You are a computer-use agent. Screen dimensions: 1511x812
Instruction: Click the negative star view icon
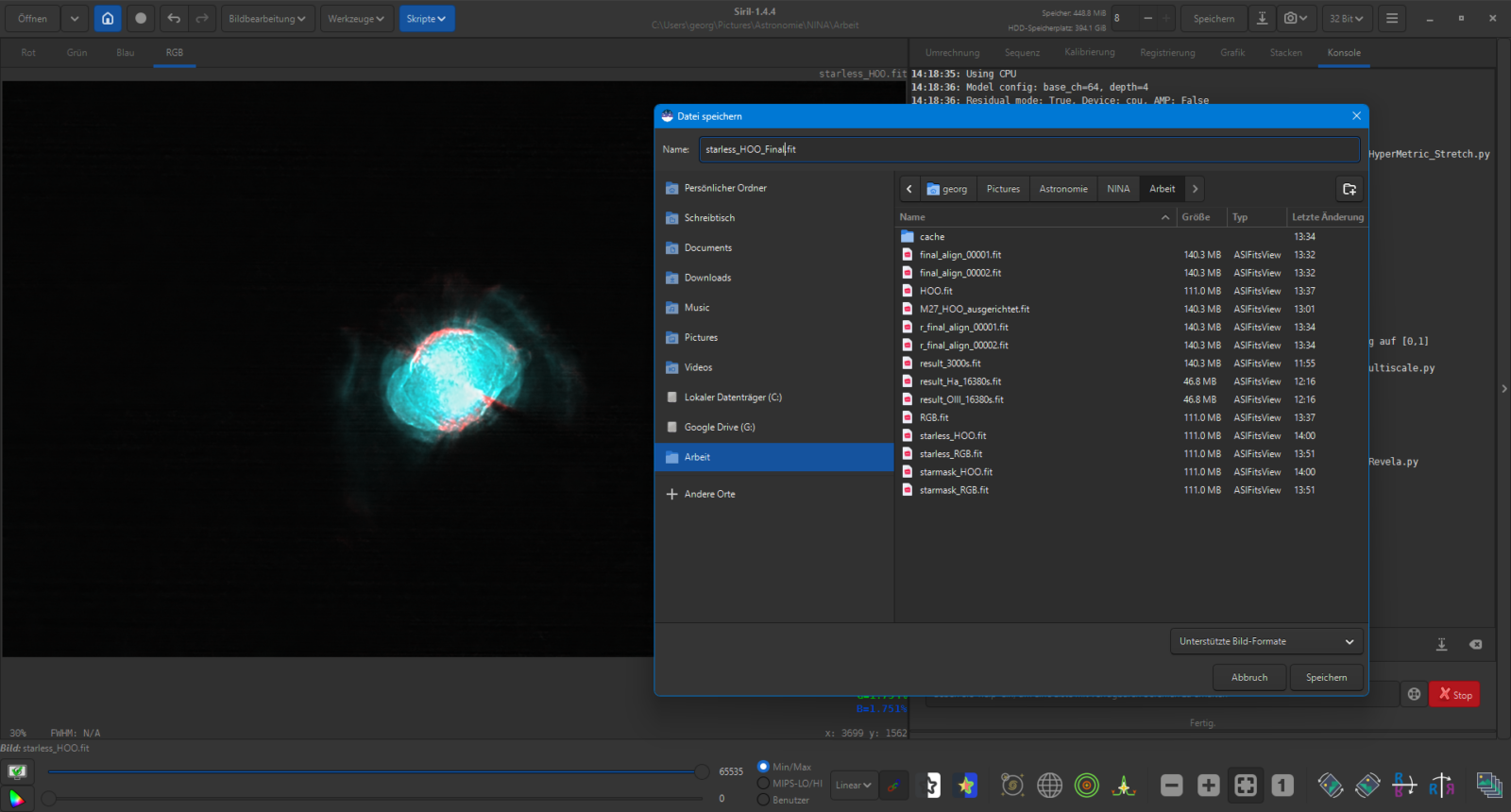coord(931,785)
